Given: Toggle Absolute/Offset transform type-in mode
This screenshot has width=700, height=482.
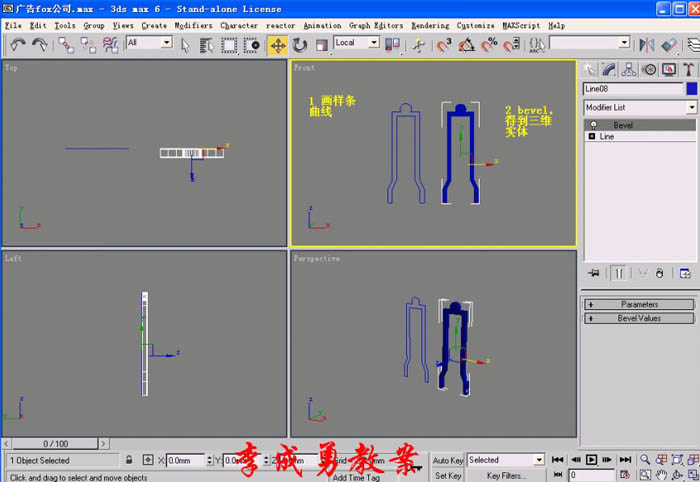Looking at the screenshot, I should [x=148, y=460].
